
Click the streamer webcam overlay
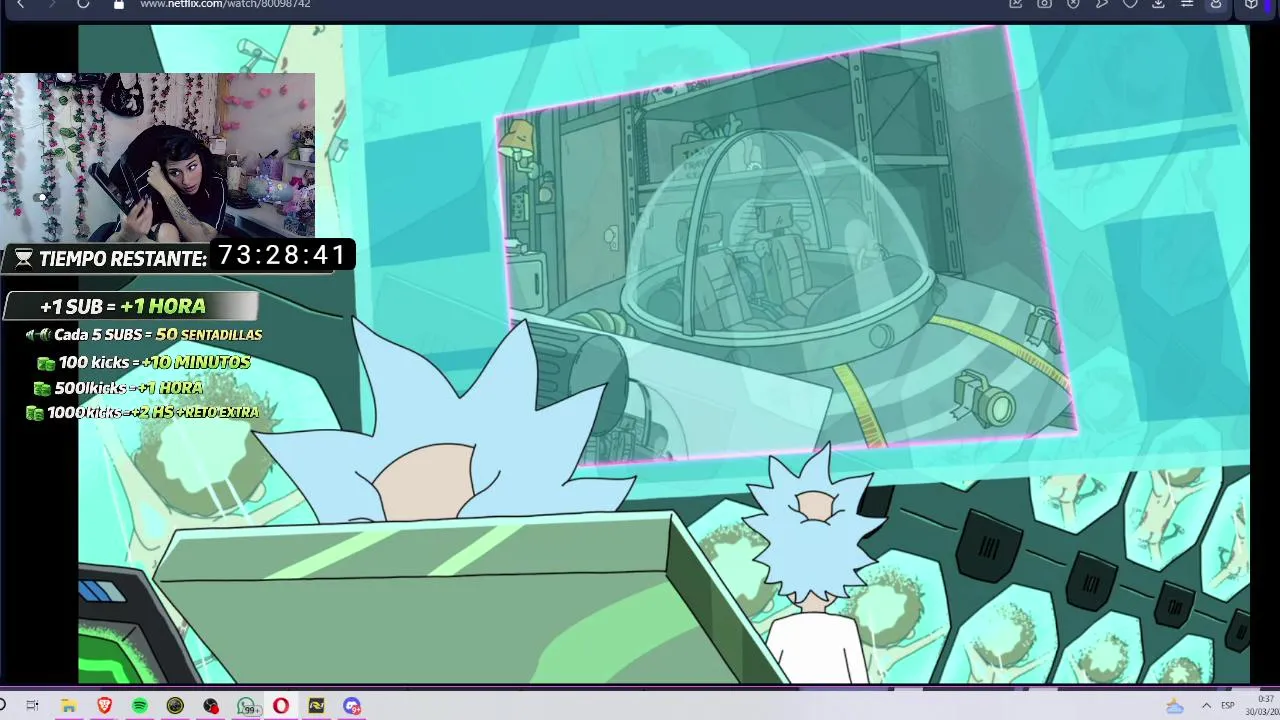click(x=157, y=157)
